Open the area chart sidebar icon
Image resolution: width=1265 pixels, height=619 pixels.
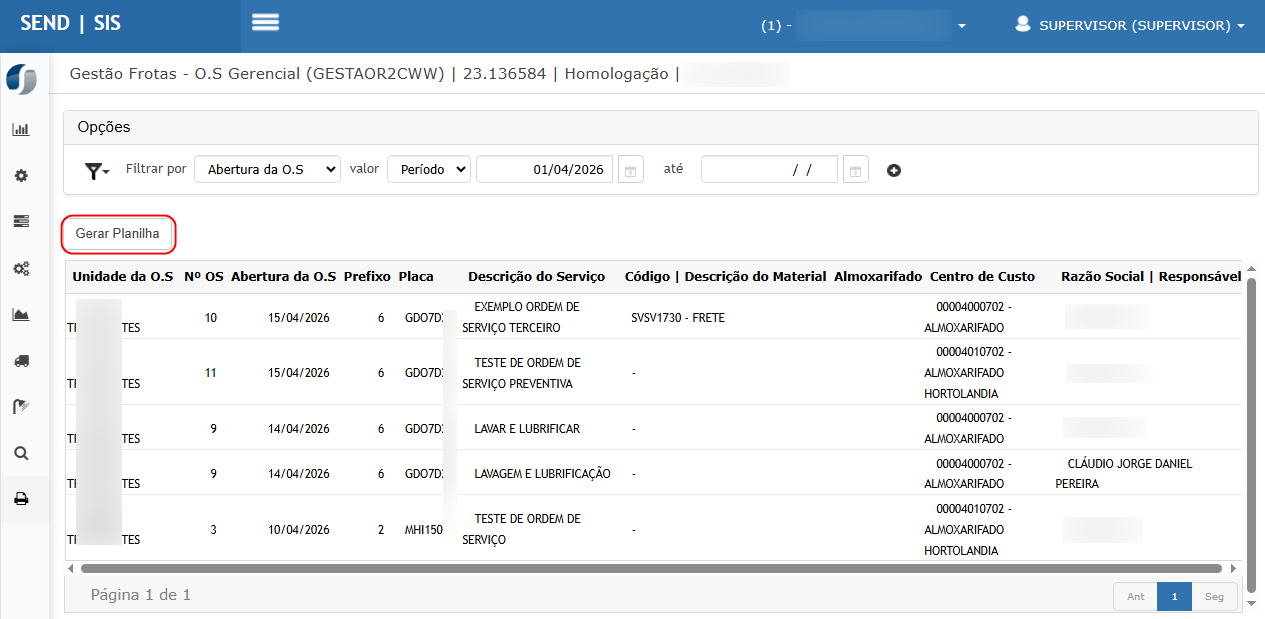point(20,315)
